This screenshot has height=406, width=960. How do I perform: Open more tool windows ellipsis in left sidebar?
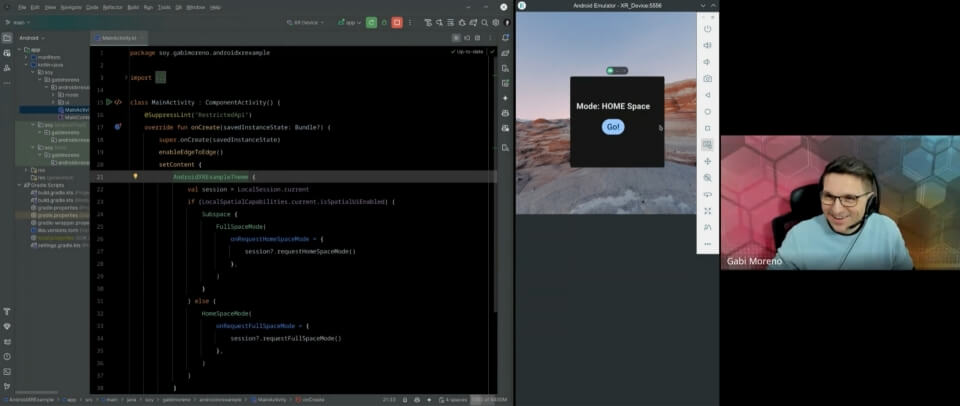[7, 82]
